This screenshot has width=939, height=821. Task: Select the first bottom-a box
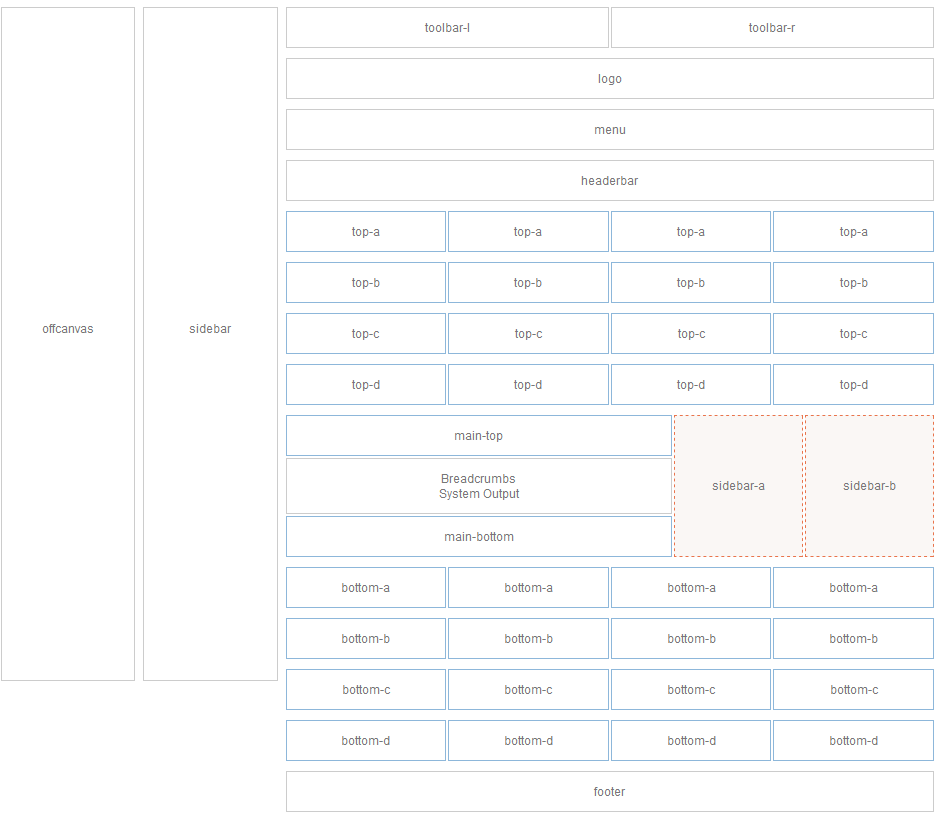(366, 588)
